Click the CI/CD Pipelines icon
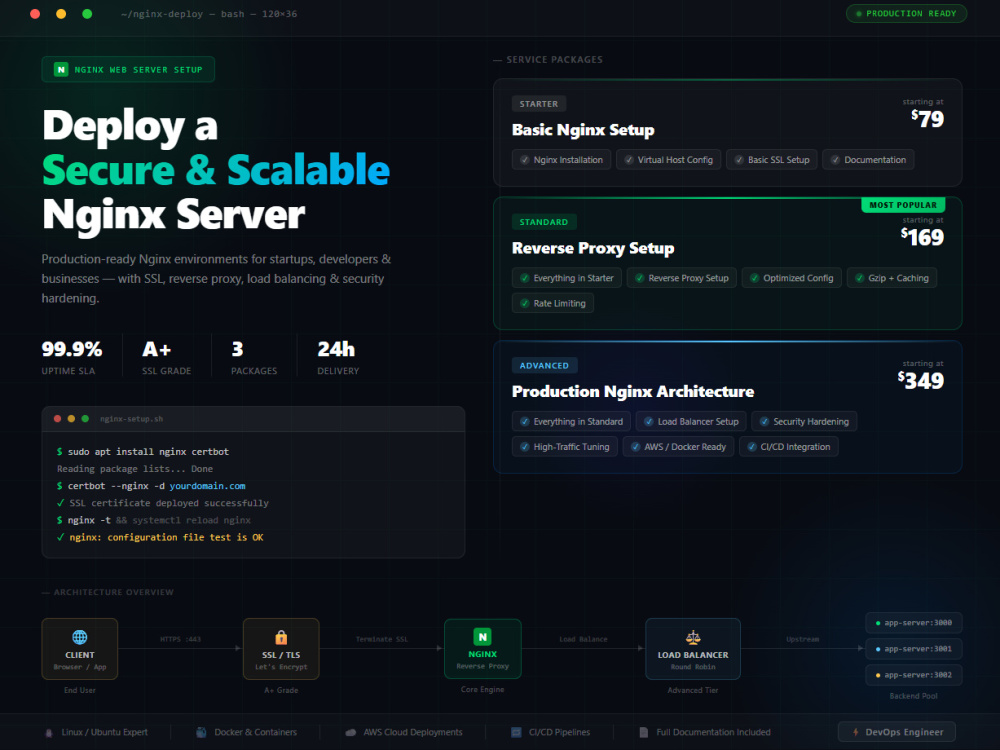Screen dimensions: 1000x750 [x=516, y=732]
